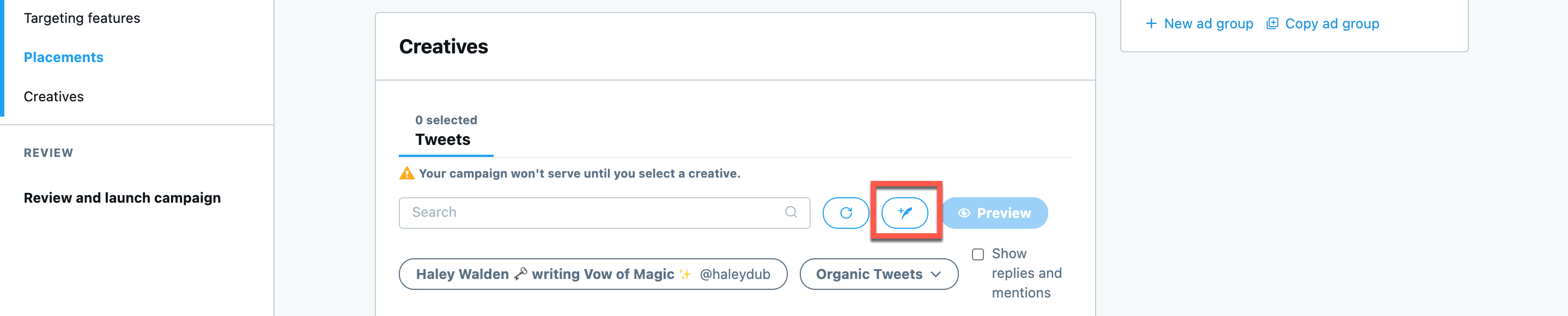Open the Haley Walden @haleydub account selector
Screen dimensions: 1568x316
click(592, 274)
